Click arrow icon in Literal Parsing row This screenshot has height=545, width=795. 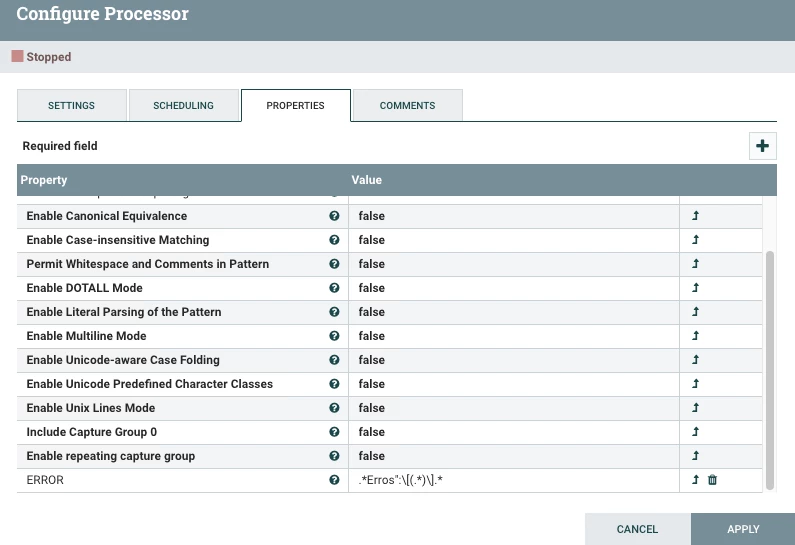696,312
